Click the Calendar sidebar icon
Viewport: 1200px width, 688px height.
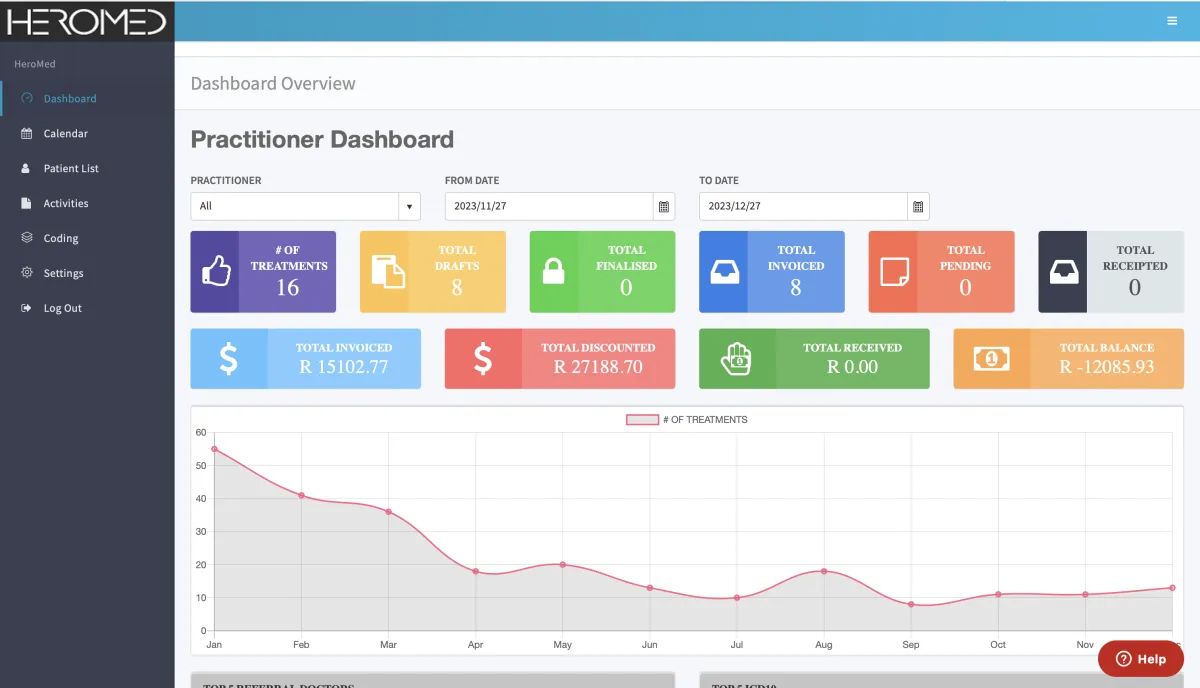(x=27, y=133)
